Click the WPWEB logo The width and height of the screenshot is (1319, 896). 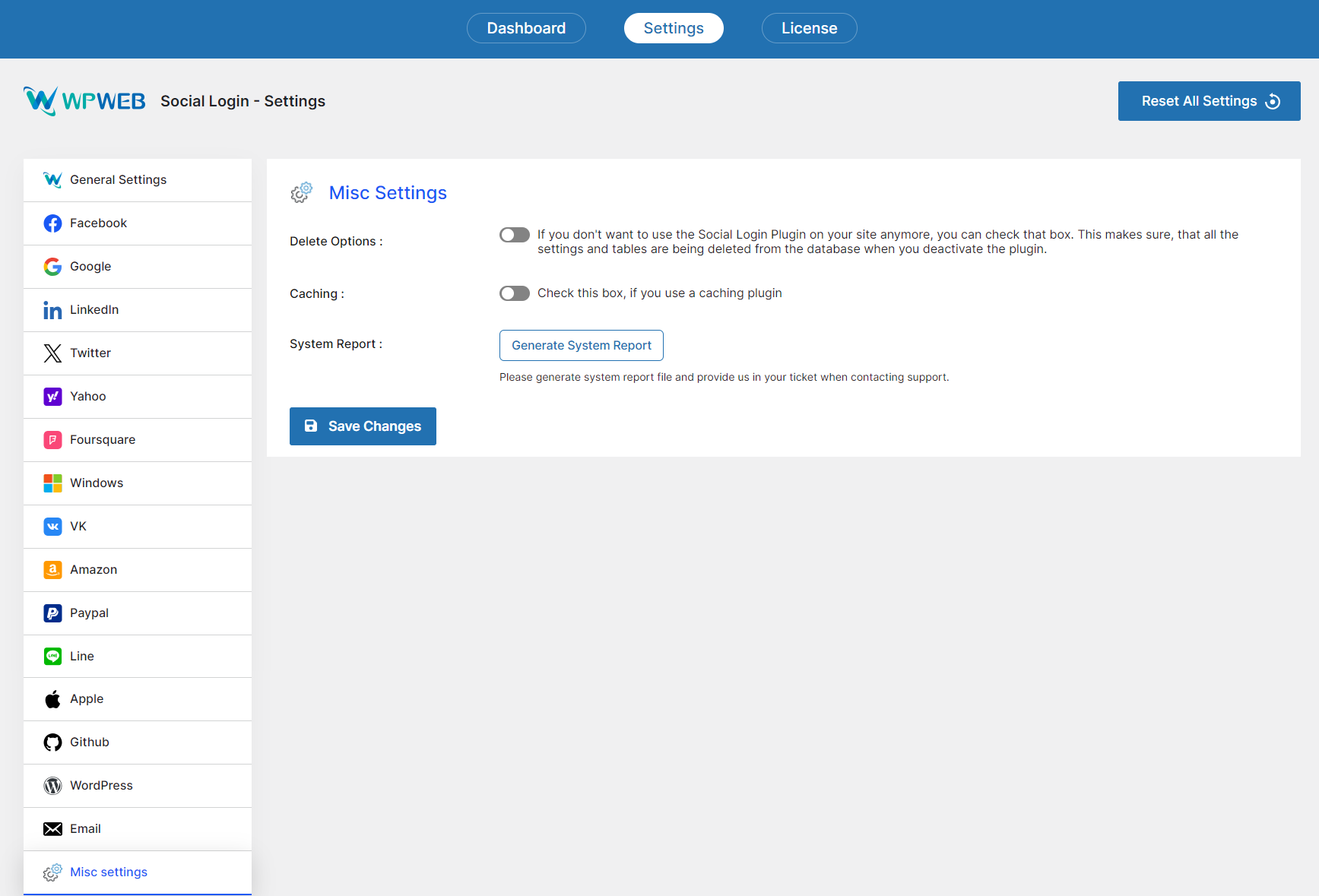pyautogui.click(x=84, y=101)
